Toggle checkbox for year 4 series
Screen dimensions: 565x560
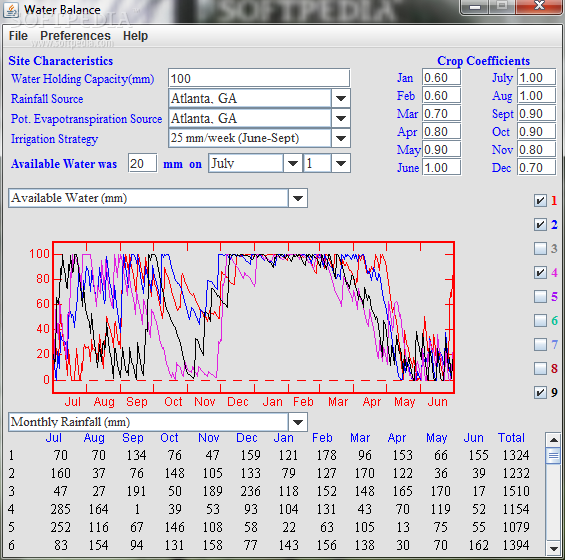[x=540, y=272]
